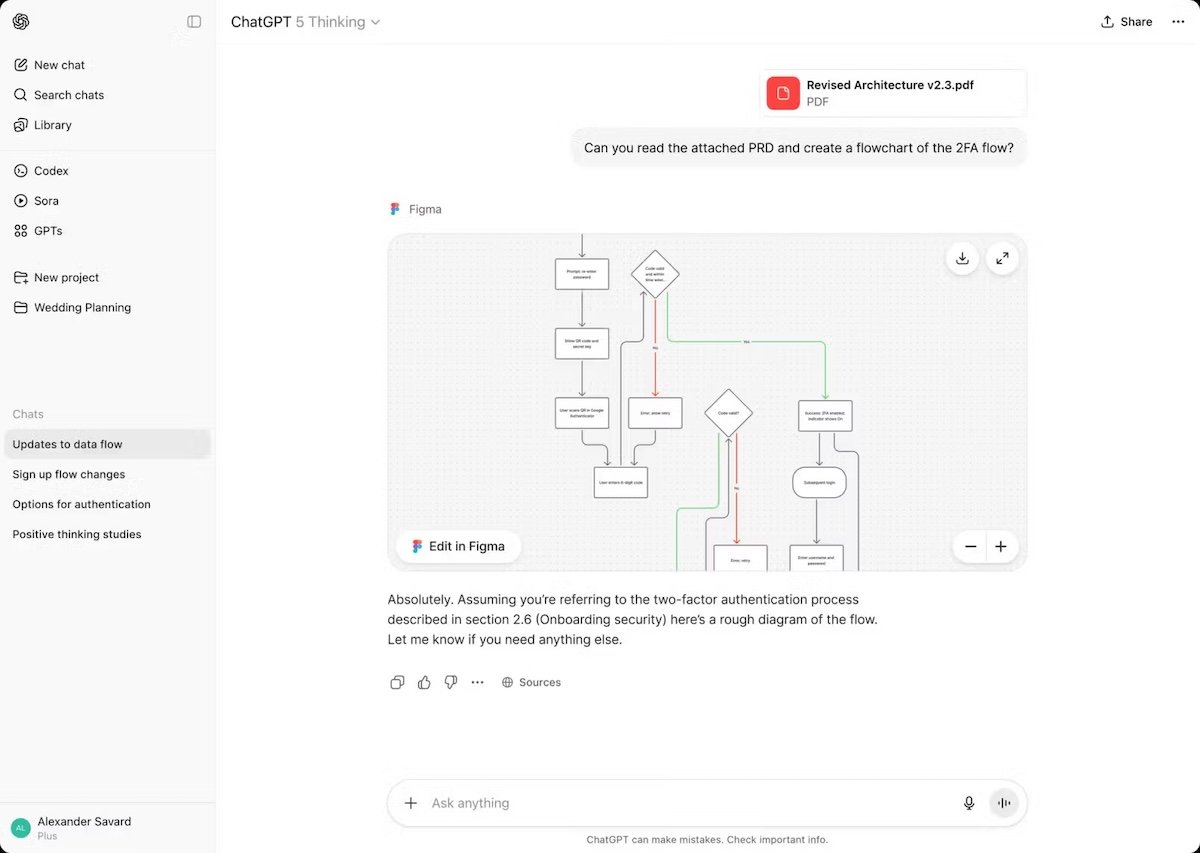Share the current conversation
The height and width of the screenshot is (853, 1200).
pyautogui.click(x=1126, y=21)
